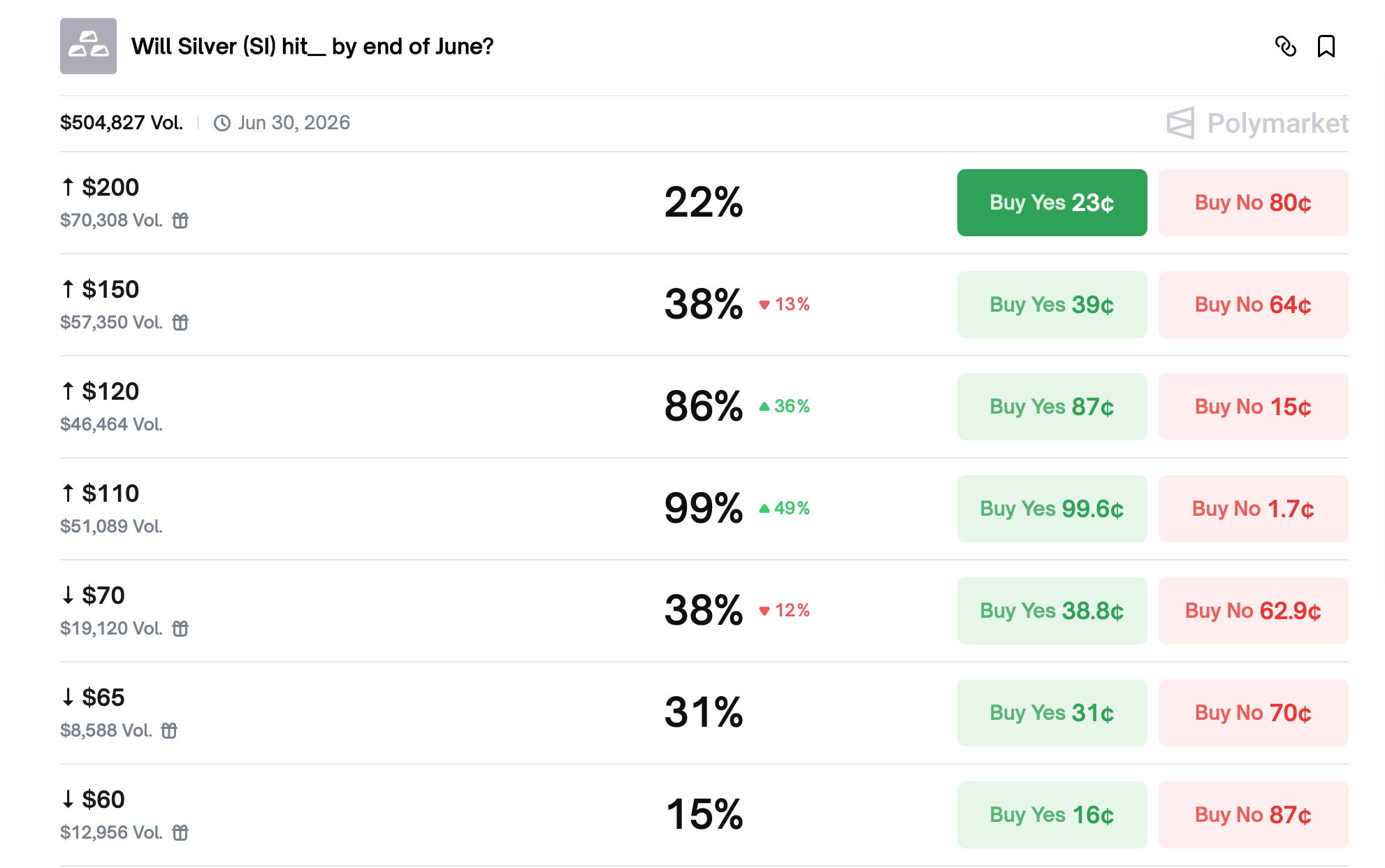Viewport: 1385px width, 868px height.
Task: Click Buy Yes 23¢ for the $200 outcome
Action: [1051, 203]
